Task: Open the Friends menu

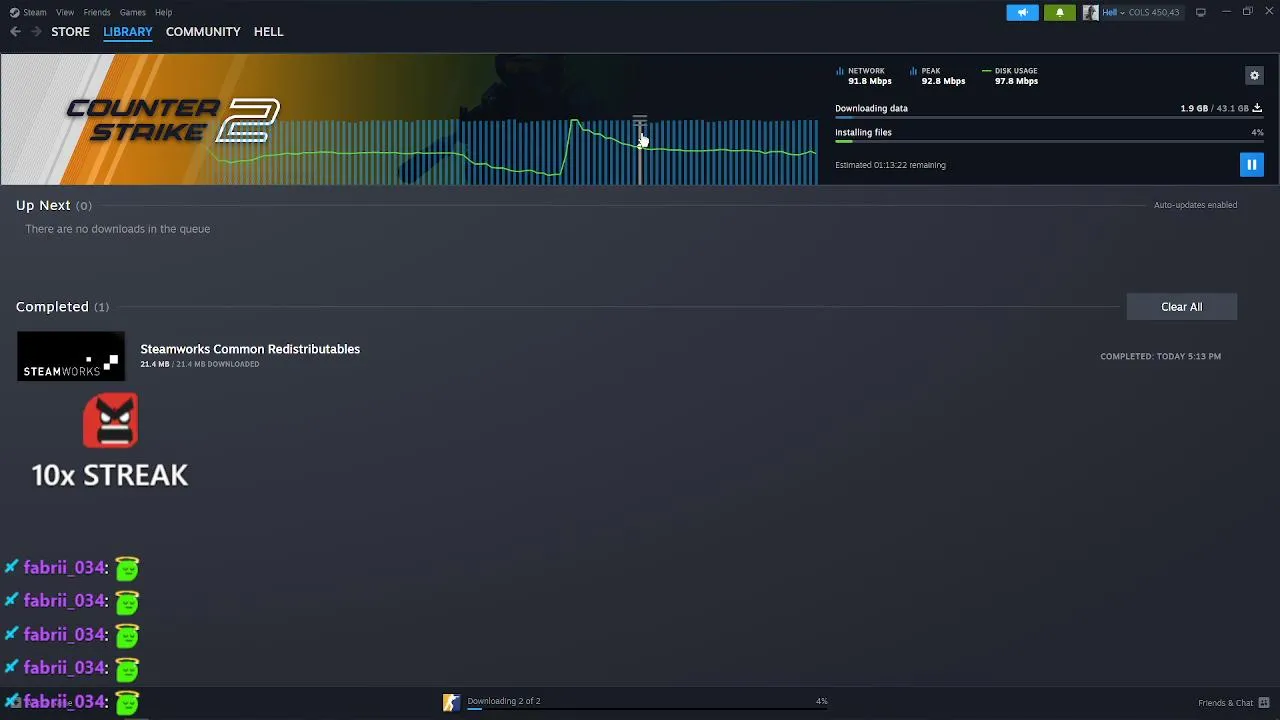Action: tap(97, 12)
